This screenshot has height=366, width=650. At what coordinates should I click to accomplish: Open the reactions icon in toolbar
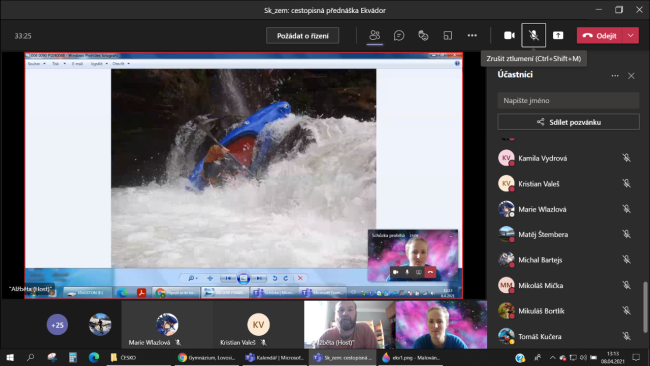(x=423, y=36)
